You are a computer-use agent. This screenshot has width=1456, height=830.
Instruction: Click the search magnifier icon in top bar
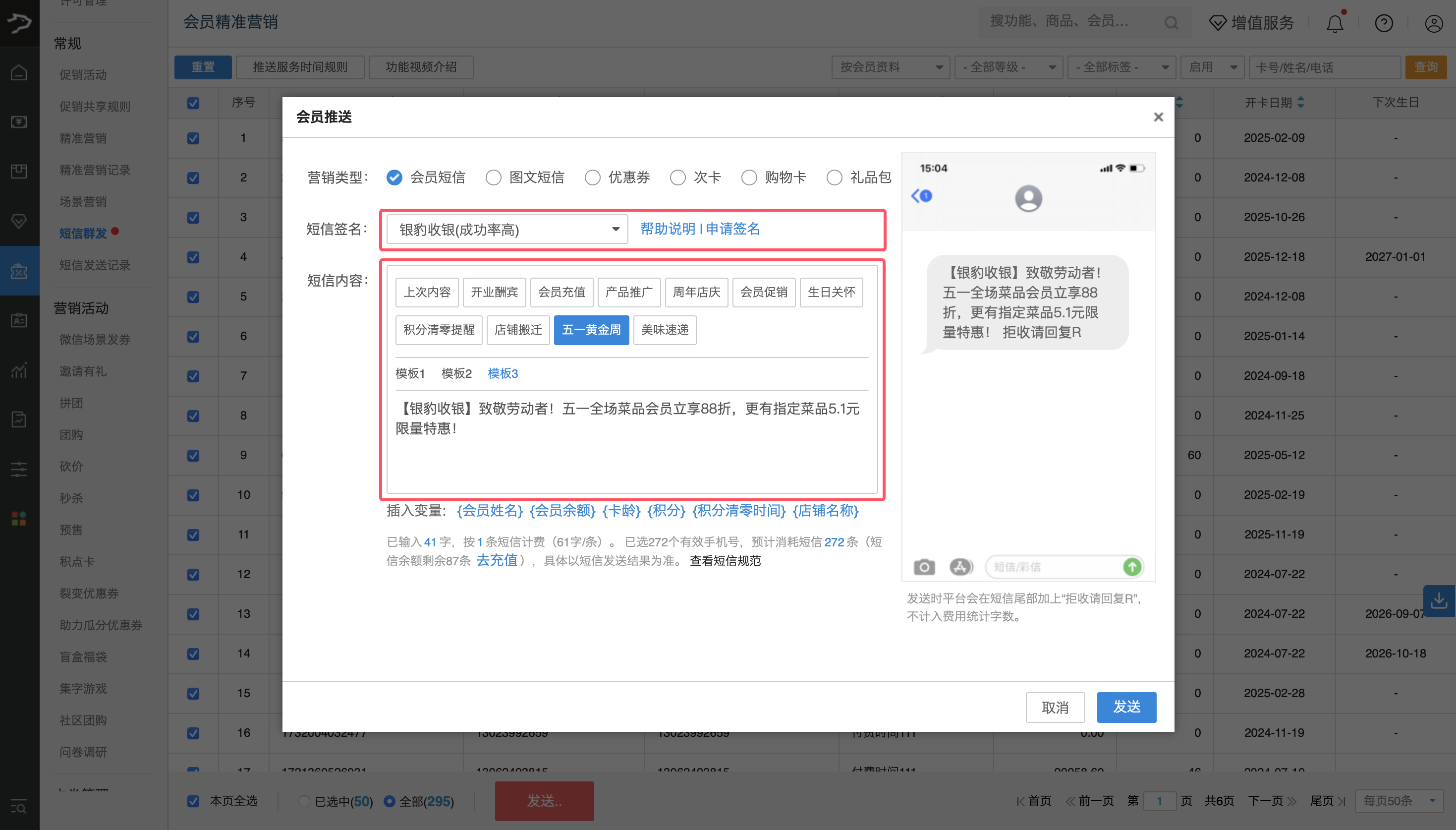(1171, 23)
